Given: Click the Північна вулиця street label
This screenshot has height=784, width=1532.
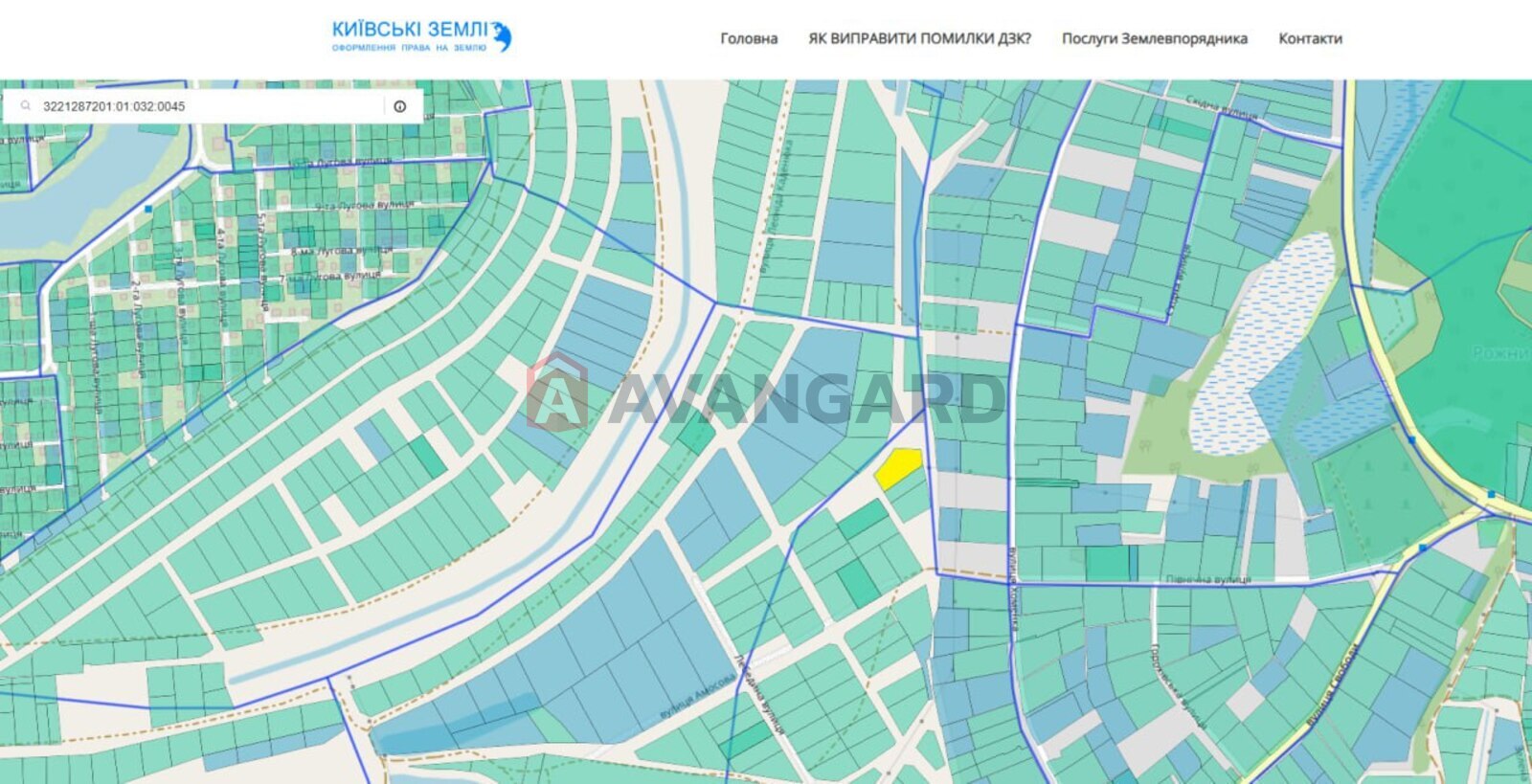Looking at the screenshot, I should 1208,580.
